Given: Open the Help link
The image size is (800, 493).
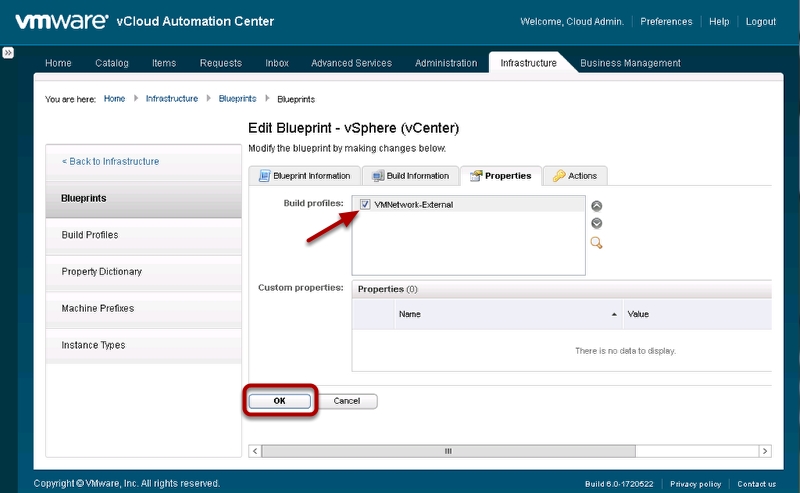Looking at the screenshot, I should pos(719,21).
